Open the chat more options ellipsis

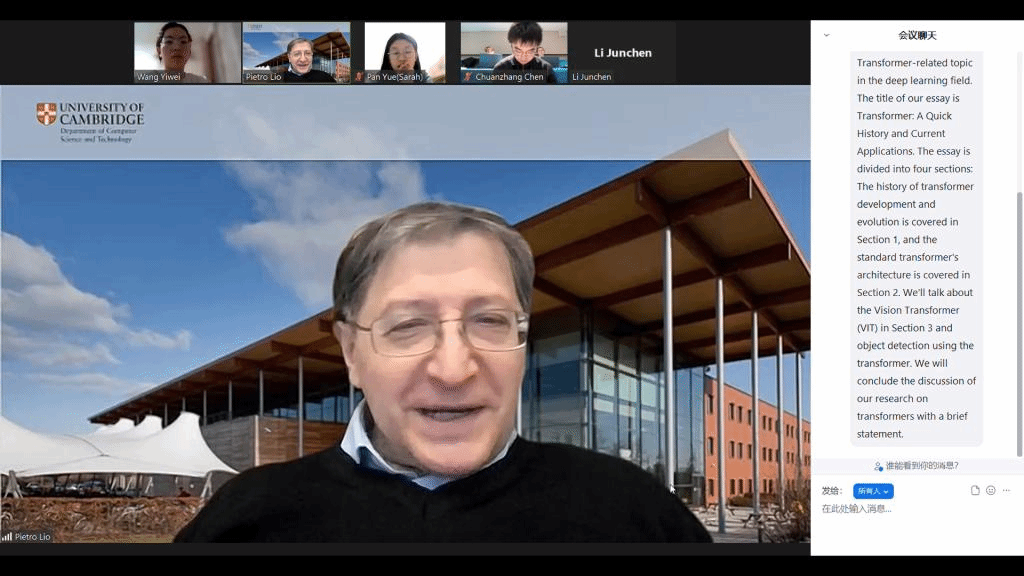tap(1006, 490)
